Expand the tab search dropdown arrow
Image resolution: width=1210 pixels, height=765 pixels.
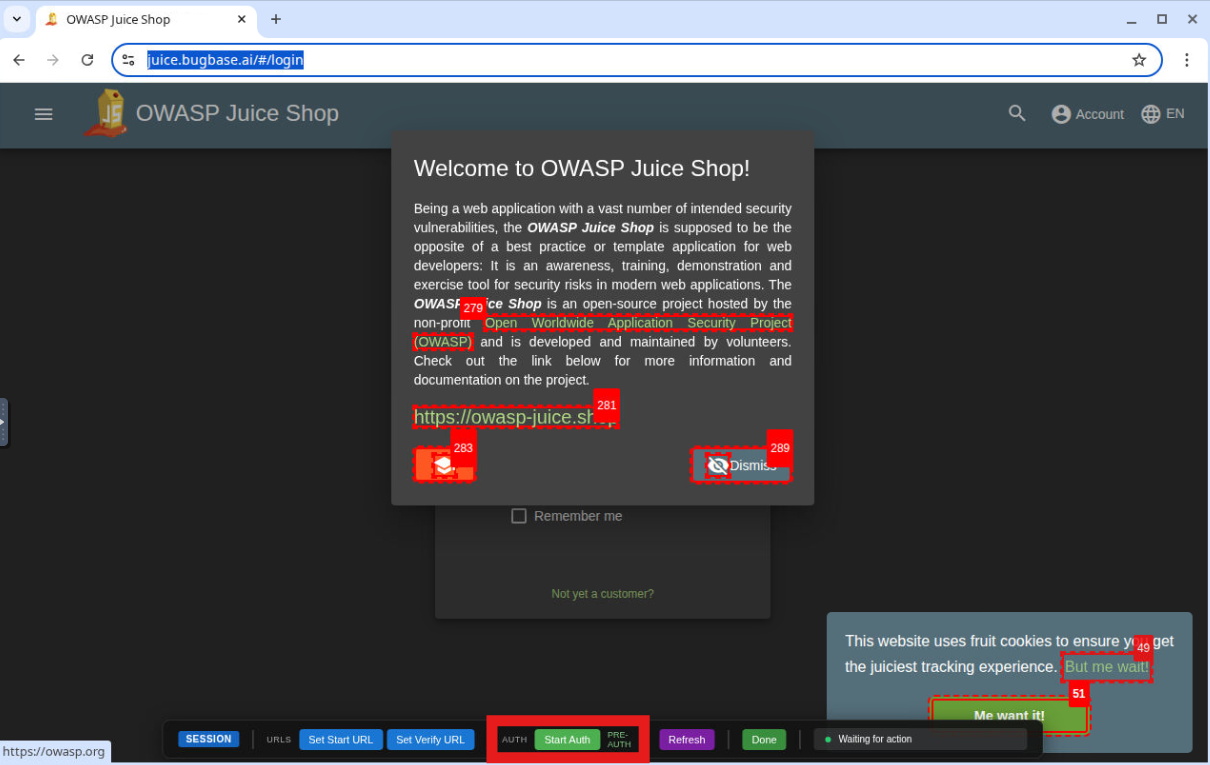(x=16, y=19)
